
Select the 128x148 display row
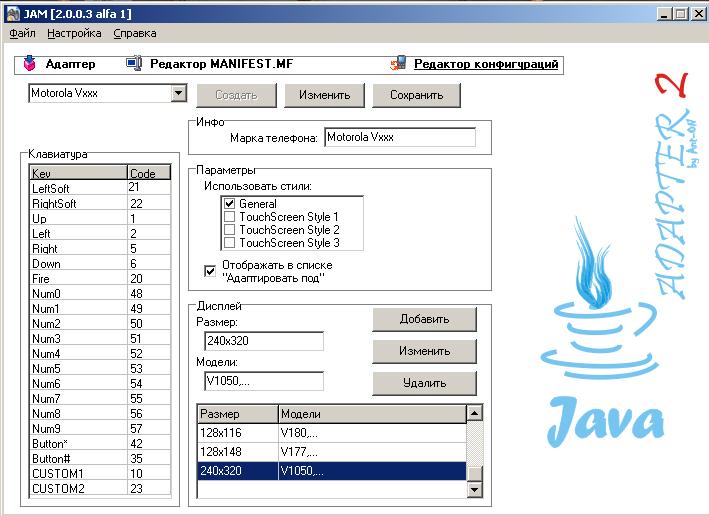tap(331, 452)
